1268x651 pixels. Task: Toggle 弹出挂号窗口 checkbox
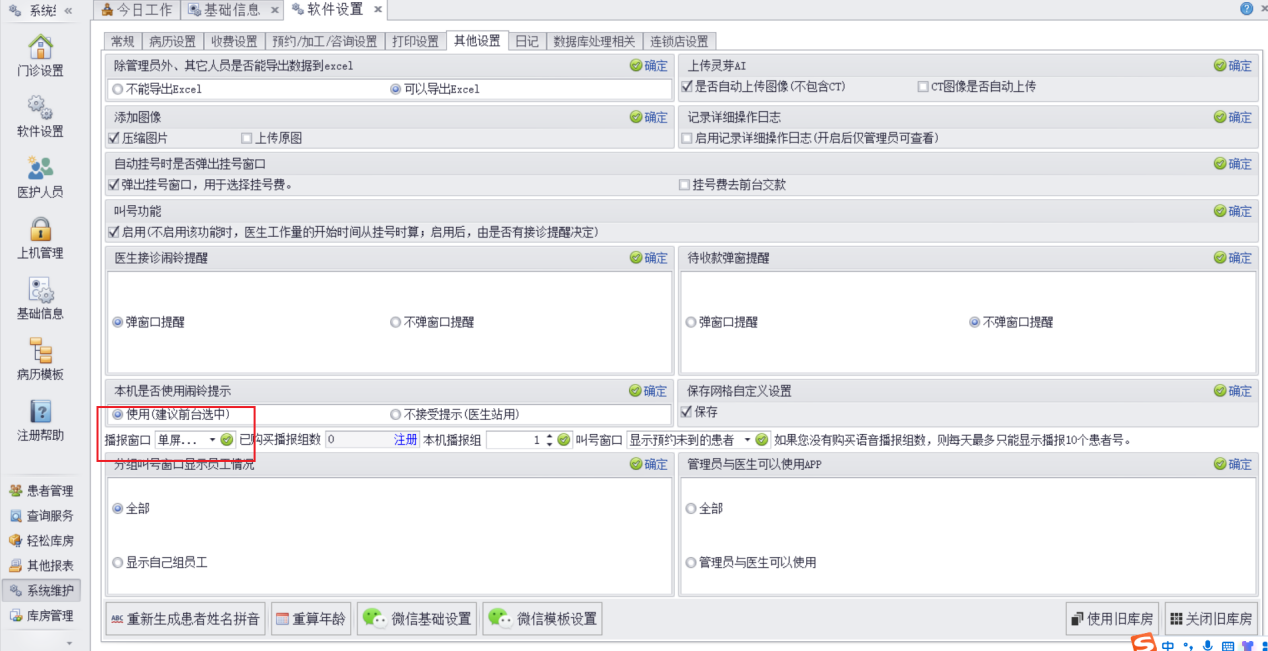click(113, 184)
